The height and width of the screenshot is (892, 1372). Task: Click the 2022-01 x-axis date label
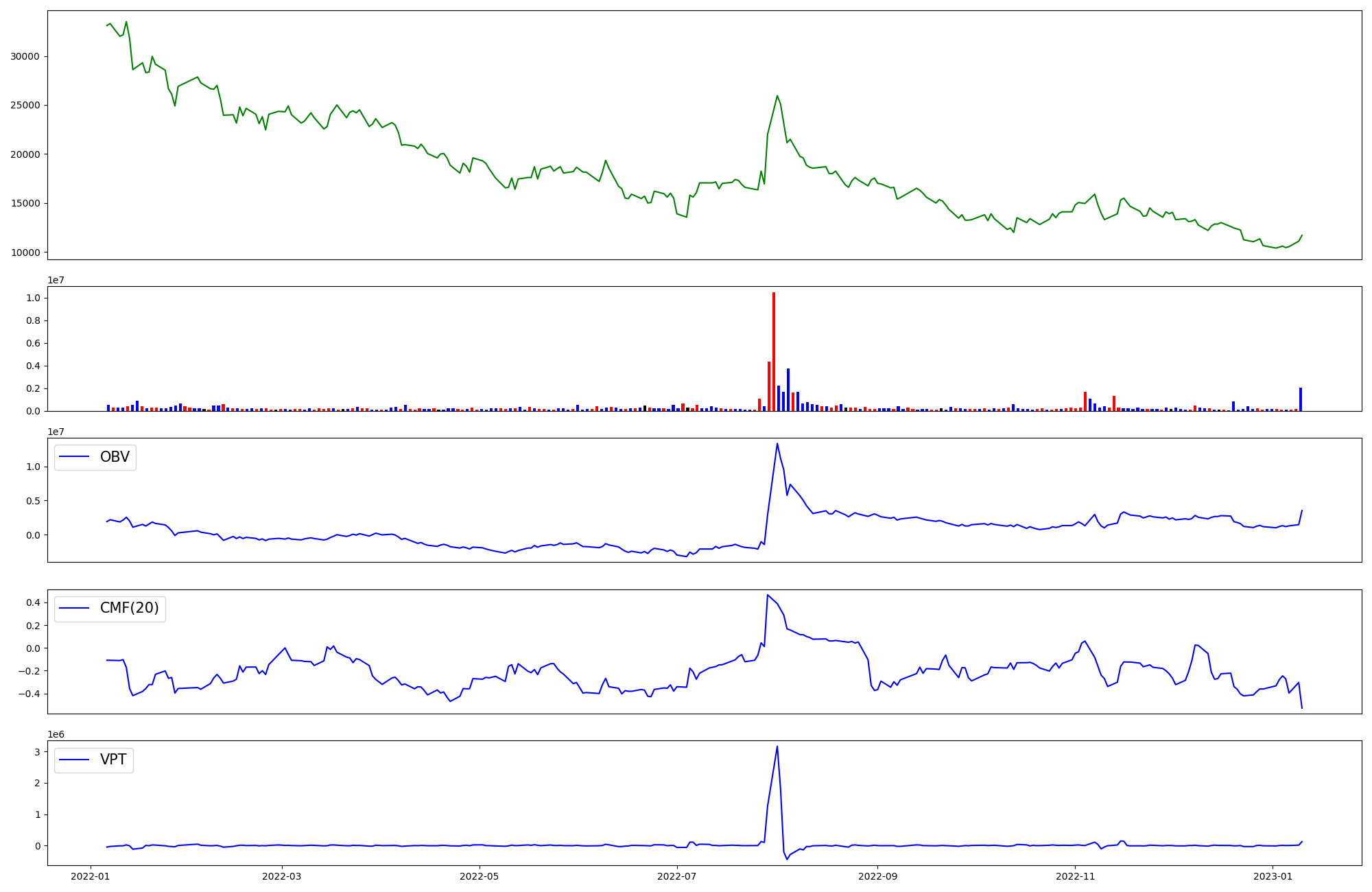click(91, 876)
